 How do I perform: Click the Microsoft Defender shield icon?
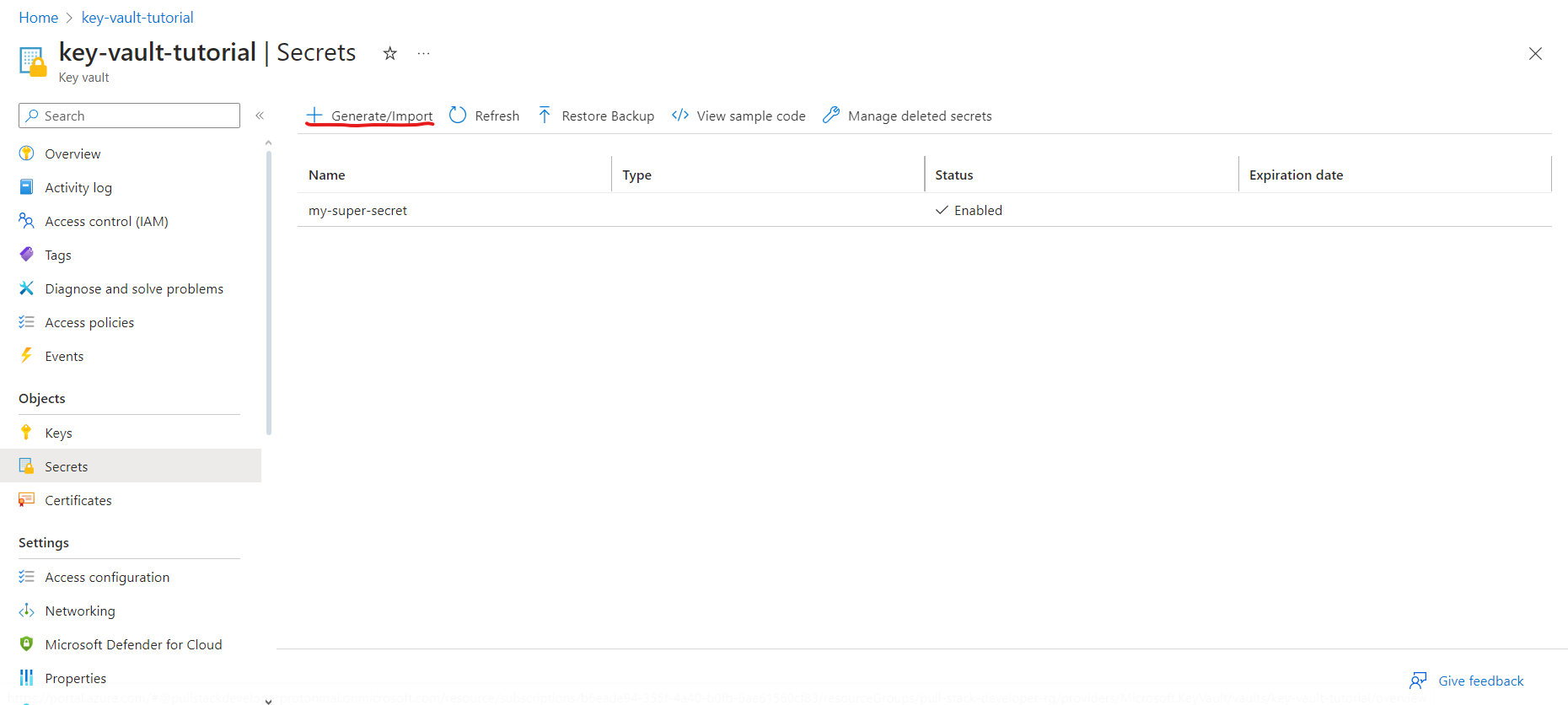click(x=27, y=644)
